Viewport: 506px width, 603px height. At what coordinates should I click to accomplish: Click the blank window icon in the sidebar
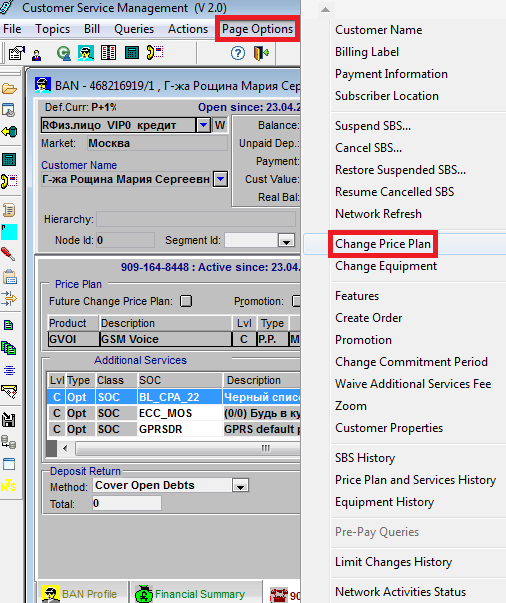(9, 464)
